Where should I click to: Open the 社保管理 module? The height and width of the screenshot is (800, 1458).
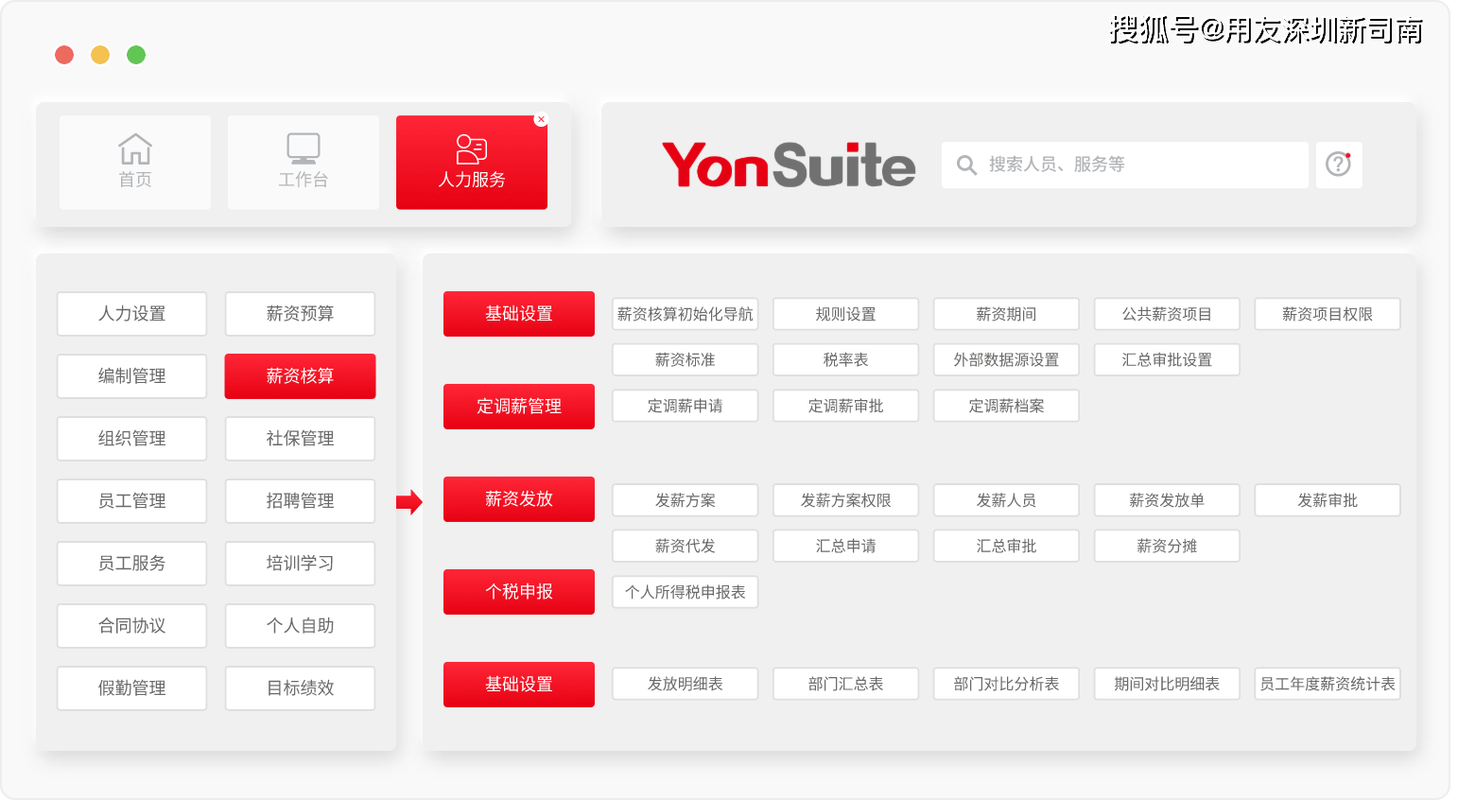point(300,439)
